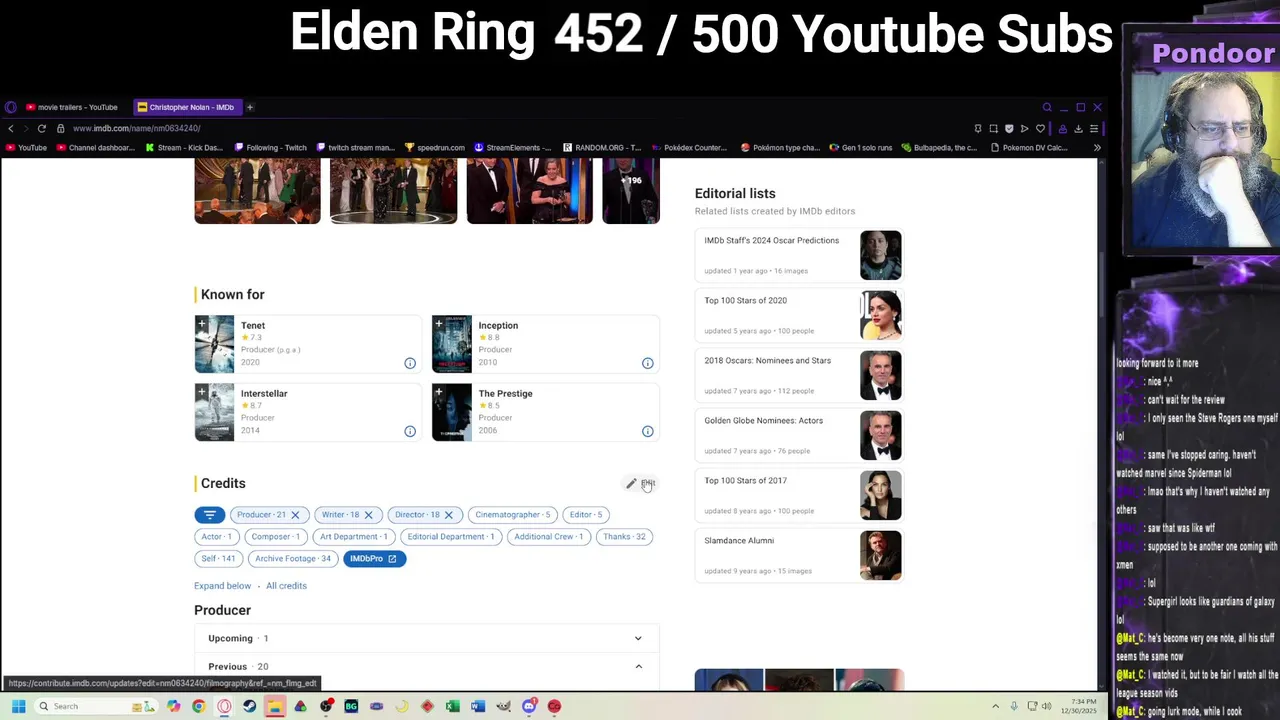Image resolution: width=1280 pixels, height=720 pixels.
Task: Open Slamdance Alumni list
Action: coord(799,555)
